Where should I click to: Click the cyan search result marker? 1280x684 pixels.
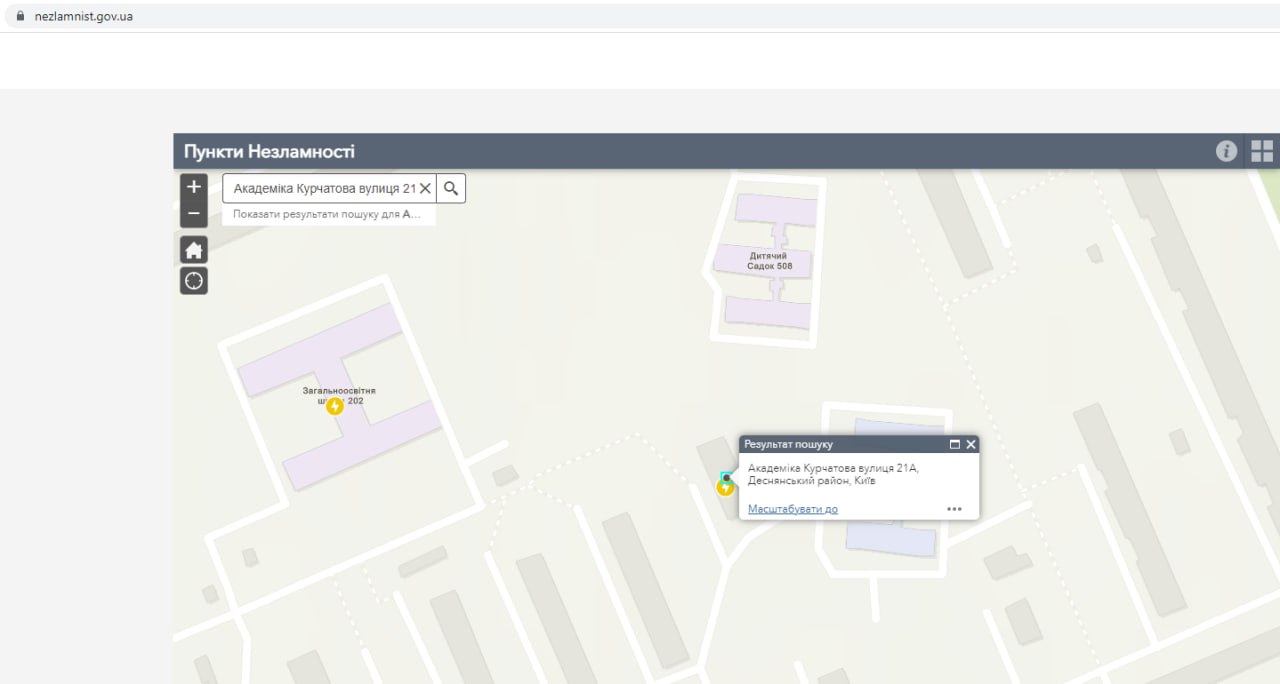tap(726, 476)
